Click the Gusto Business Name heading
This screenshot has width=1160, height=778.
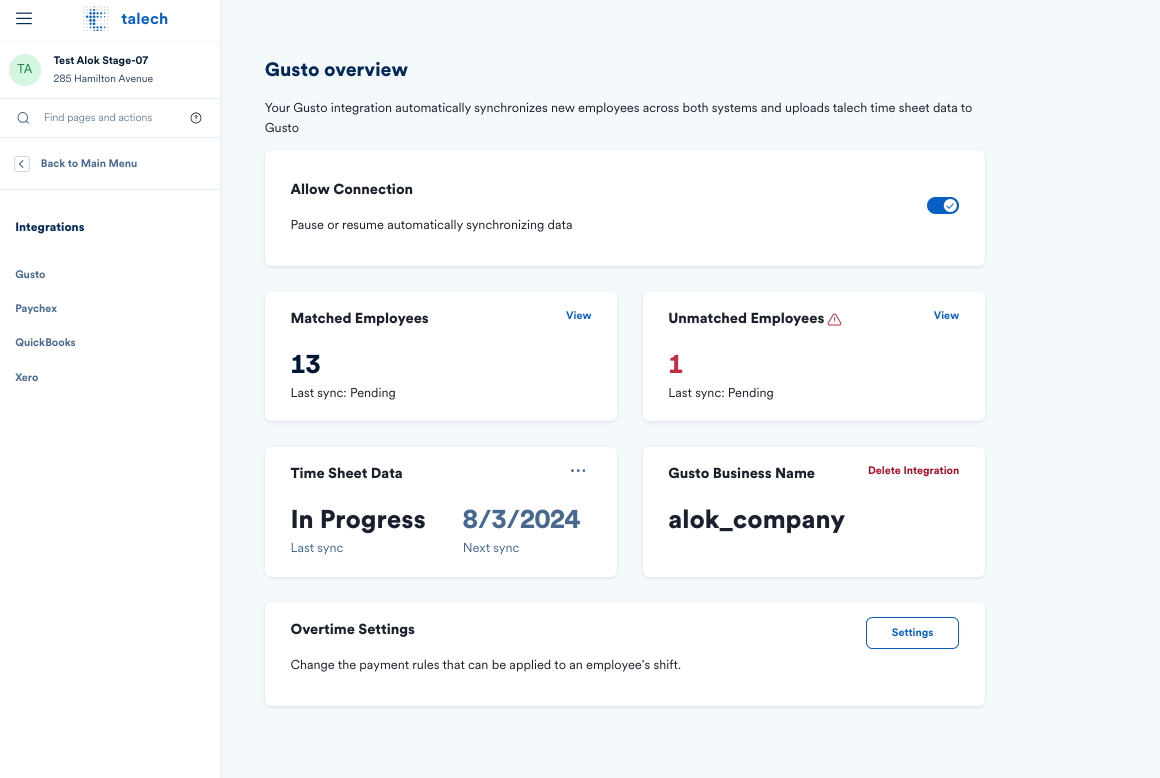pyautogui.click(x=741, y=473)
